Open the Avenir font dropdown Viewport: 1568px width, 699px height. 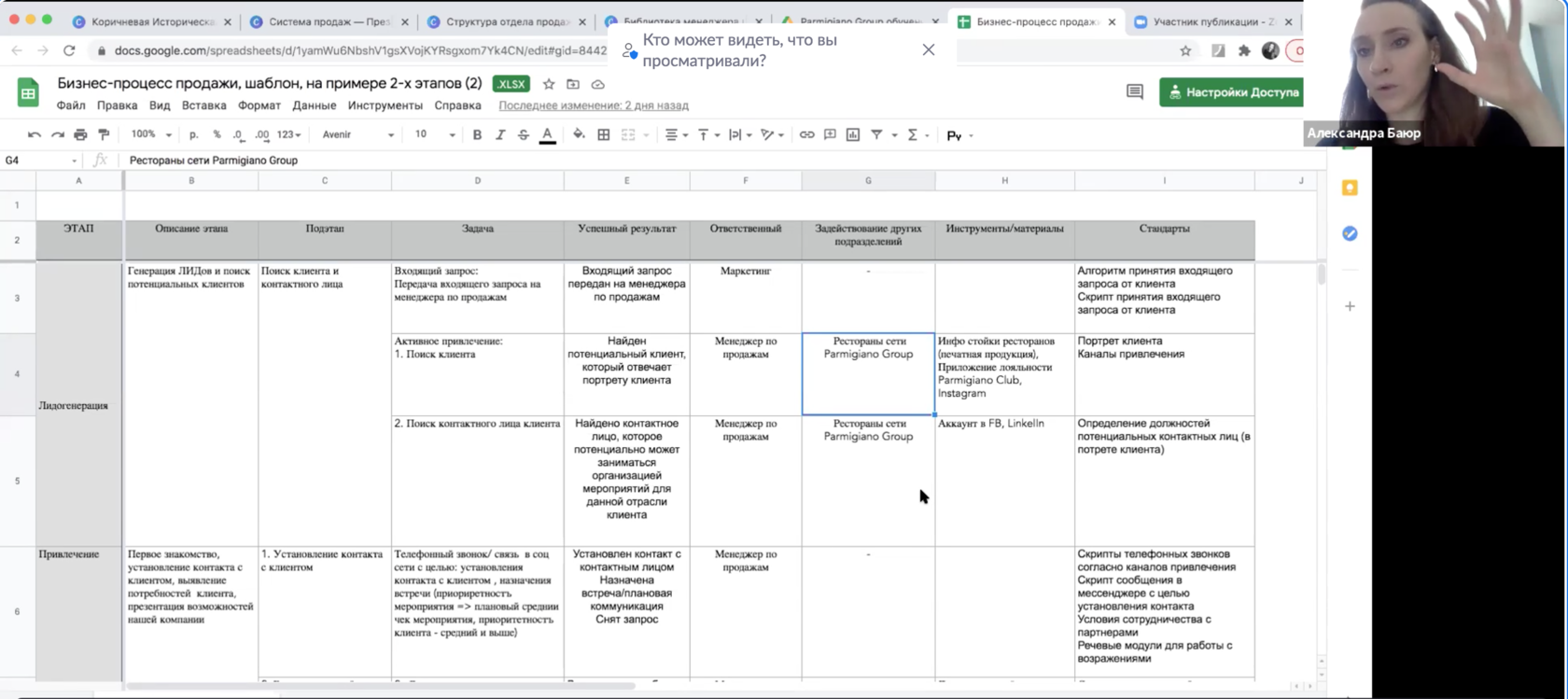358,135
